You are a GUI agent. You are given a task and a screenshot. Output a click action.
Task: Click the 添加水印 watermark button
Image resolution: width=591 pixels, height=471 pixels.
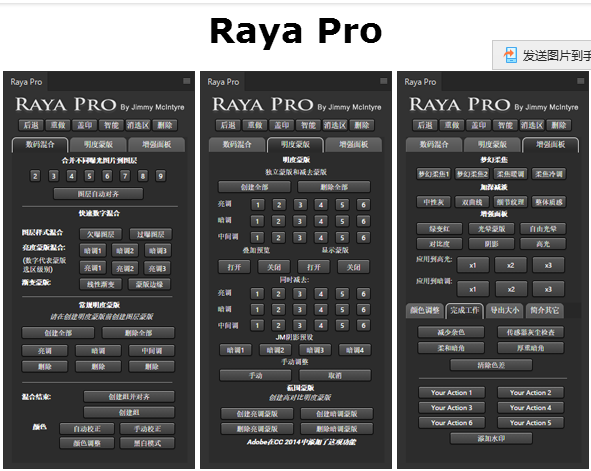(491, 438)
